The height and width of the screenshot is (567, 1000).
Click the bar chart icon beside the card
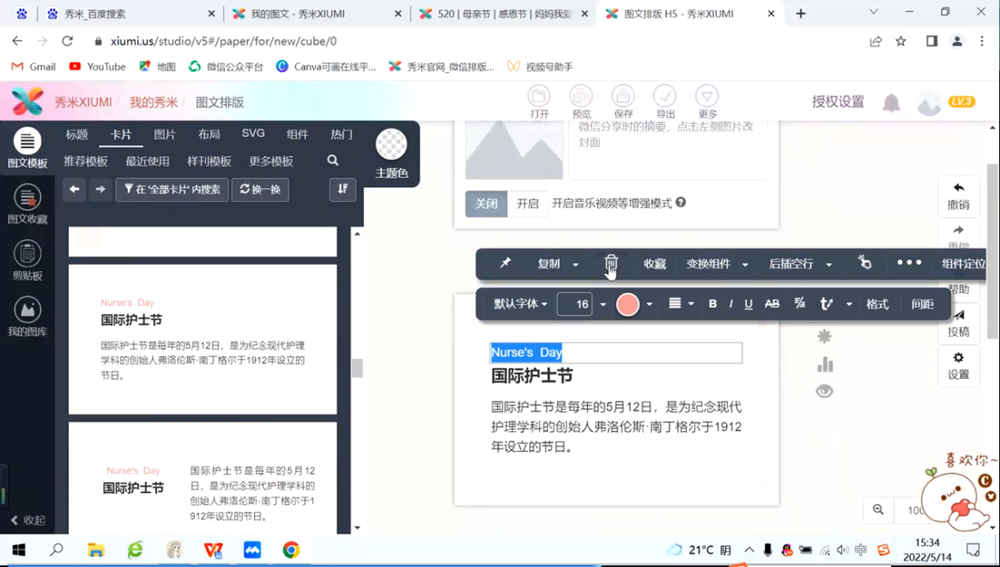(x=825, y=364)
